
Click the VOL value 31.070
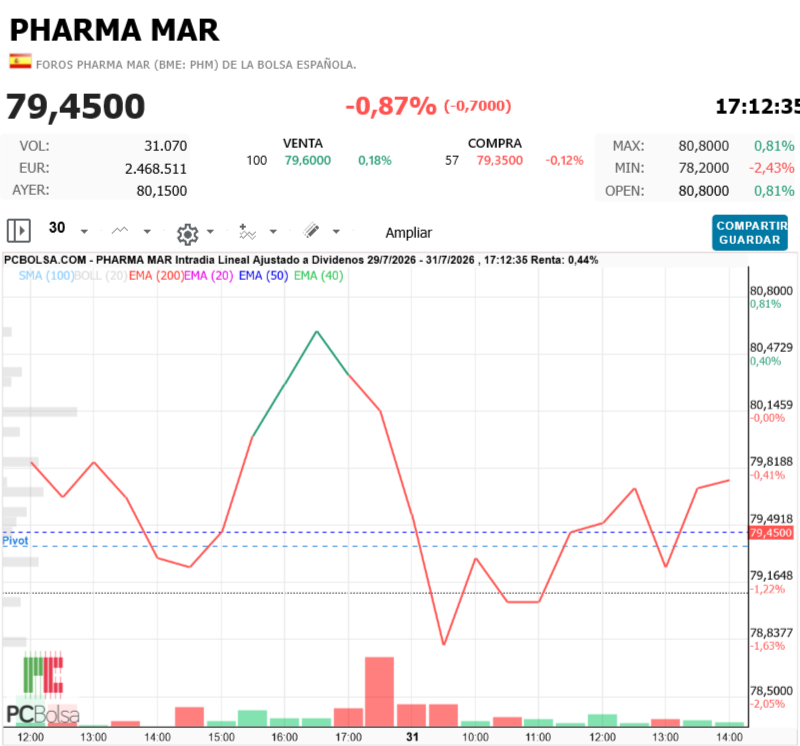coord(166,146)
